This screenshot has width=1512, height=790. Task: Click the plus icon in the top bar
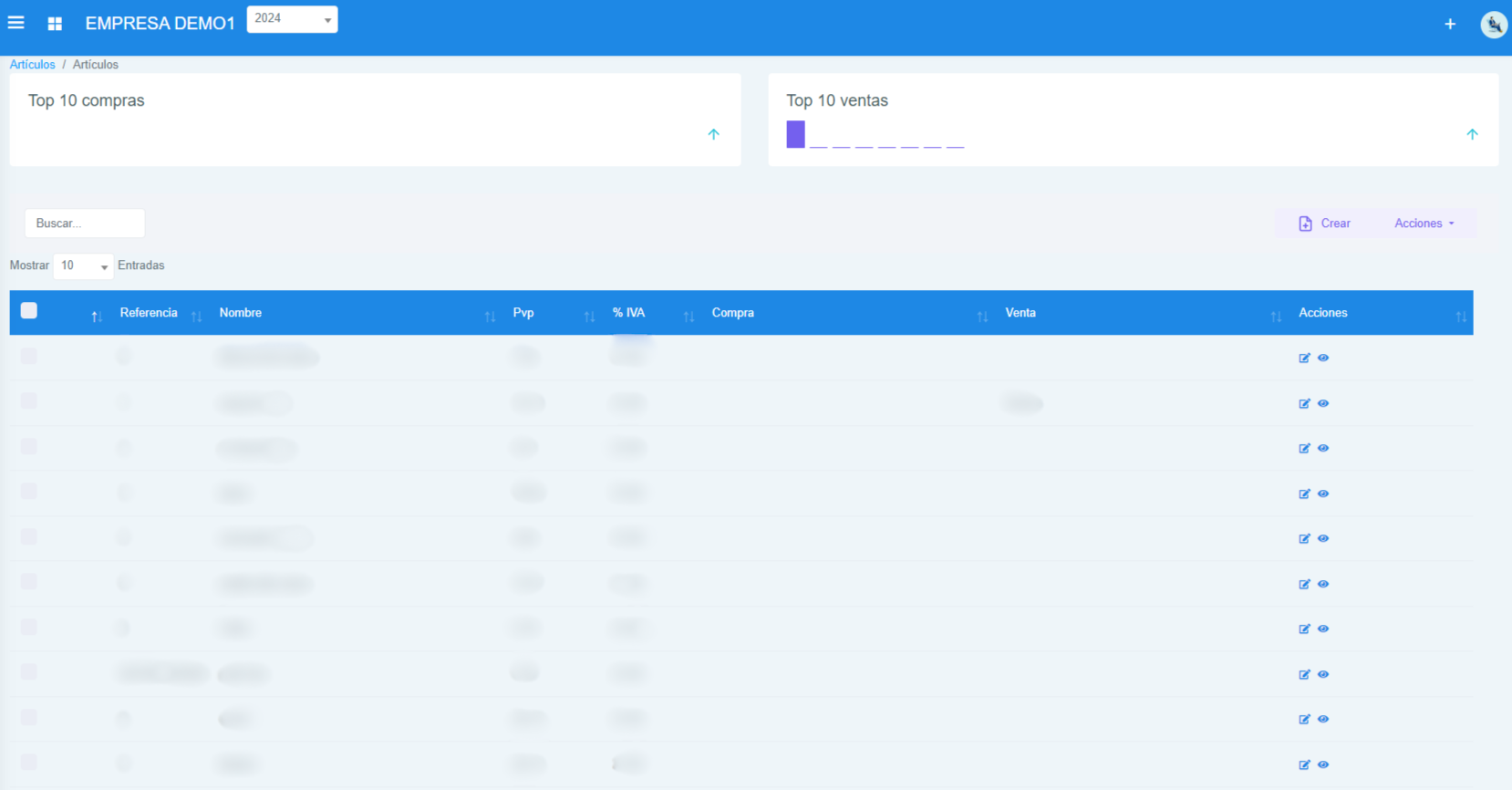1450,25
